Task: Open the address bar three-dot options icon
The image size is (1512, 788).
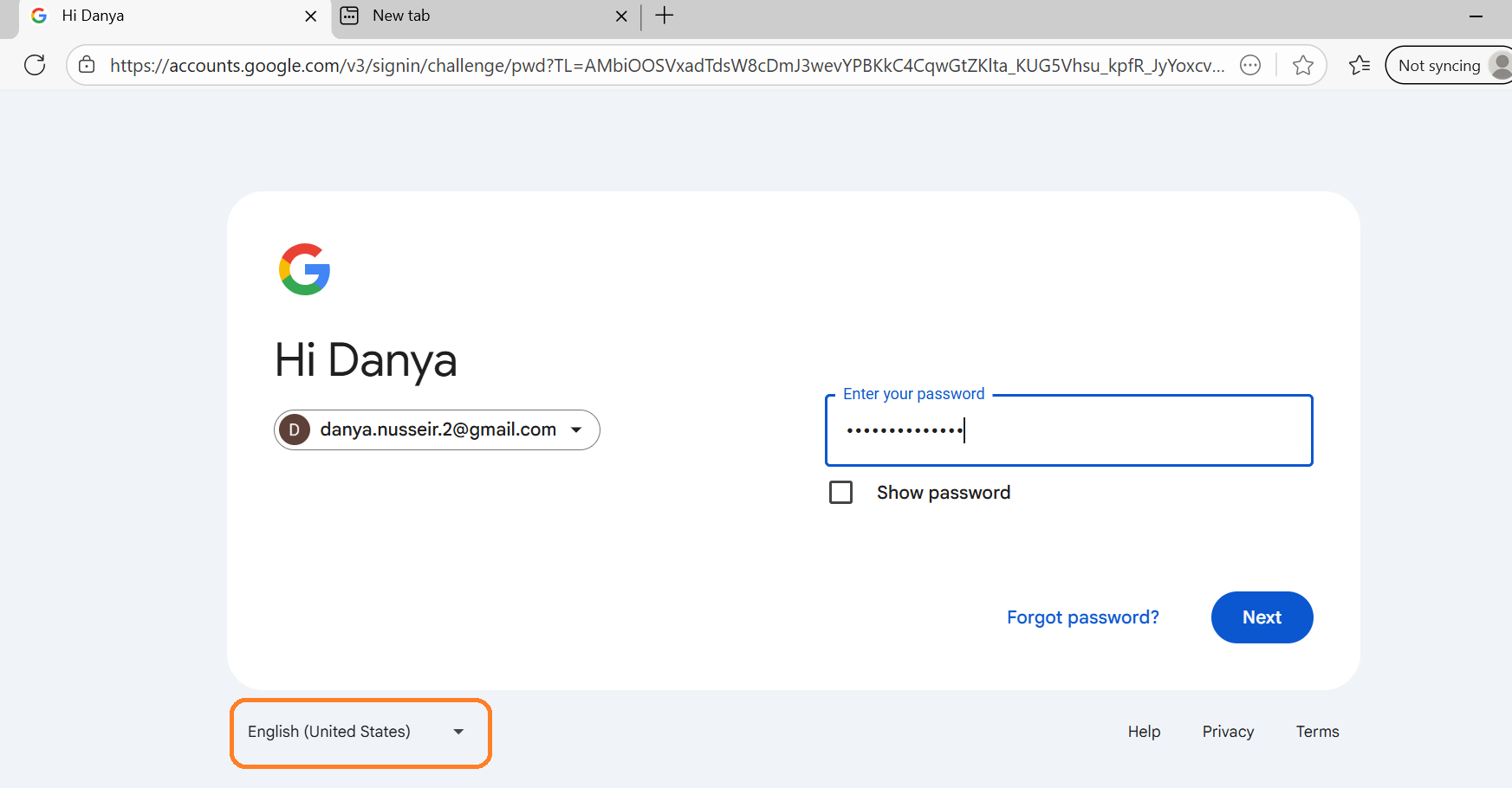Action: pos(1250,65)
